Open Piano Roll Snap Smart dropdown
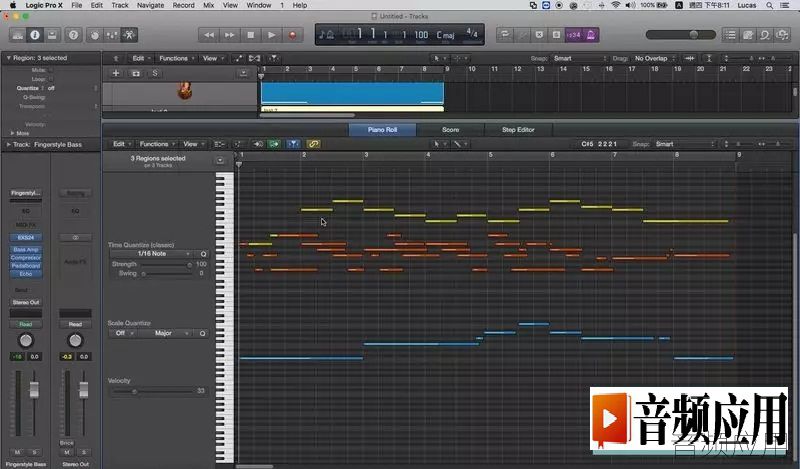The width and height of the screenshot is (800, 469). pyautogui.click(x=684, y=144)
